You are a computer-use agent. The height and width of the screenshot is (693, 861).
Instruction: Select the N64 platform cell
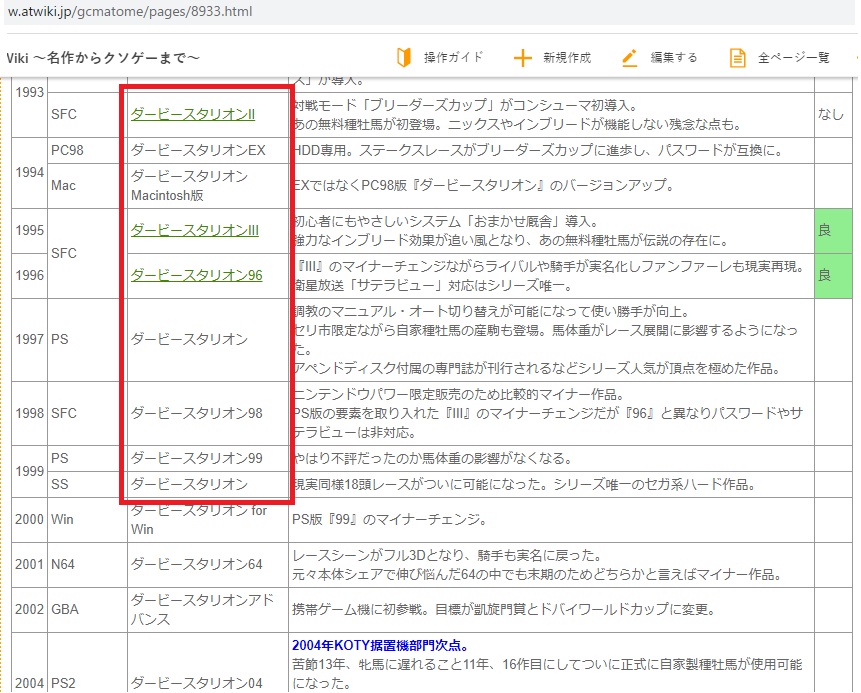click(87, 565)
